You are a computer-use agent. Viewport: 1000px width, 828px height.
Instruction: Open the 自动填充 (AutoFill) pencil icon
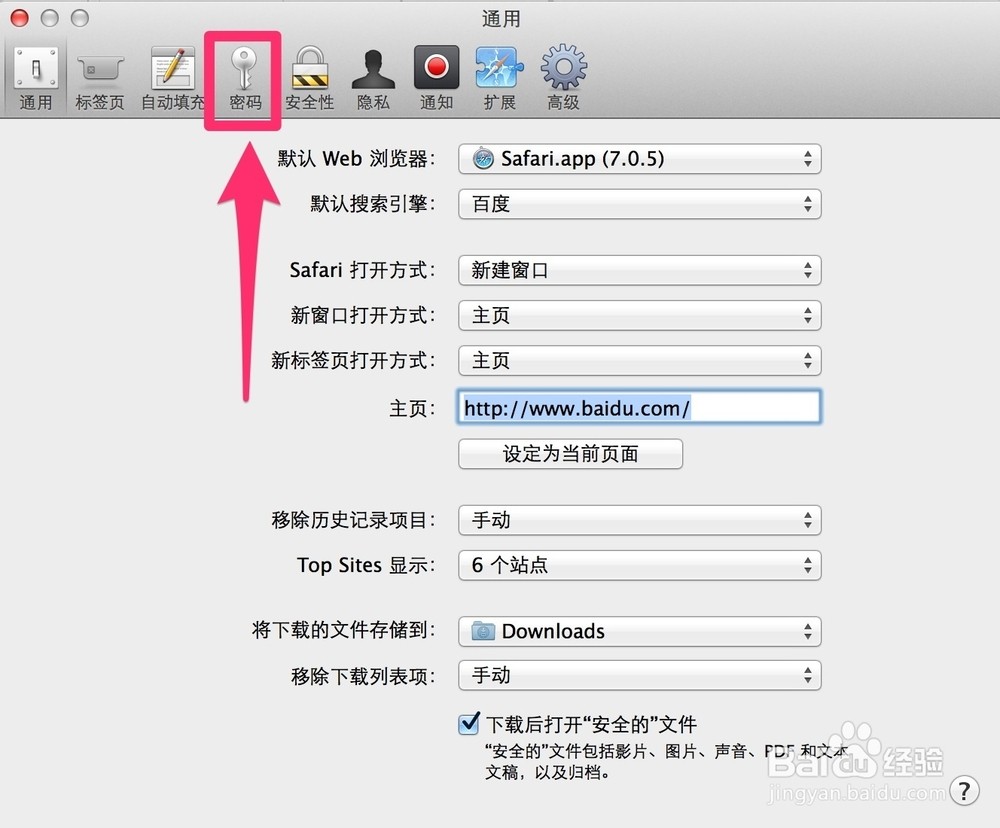[x=173, y=78]
